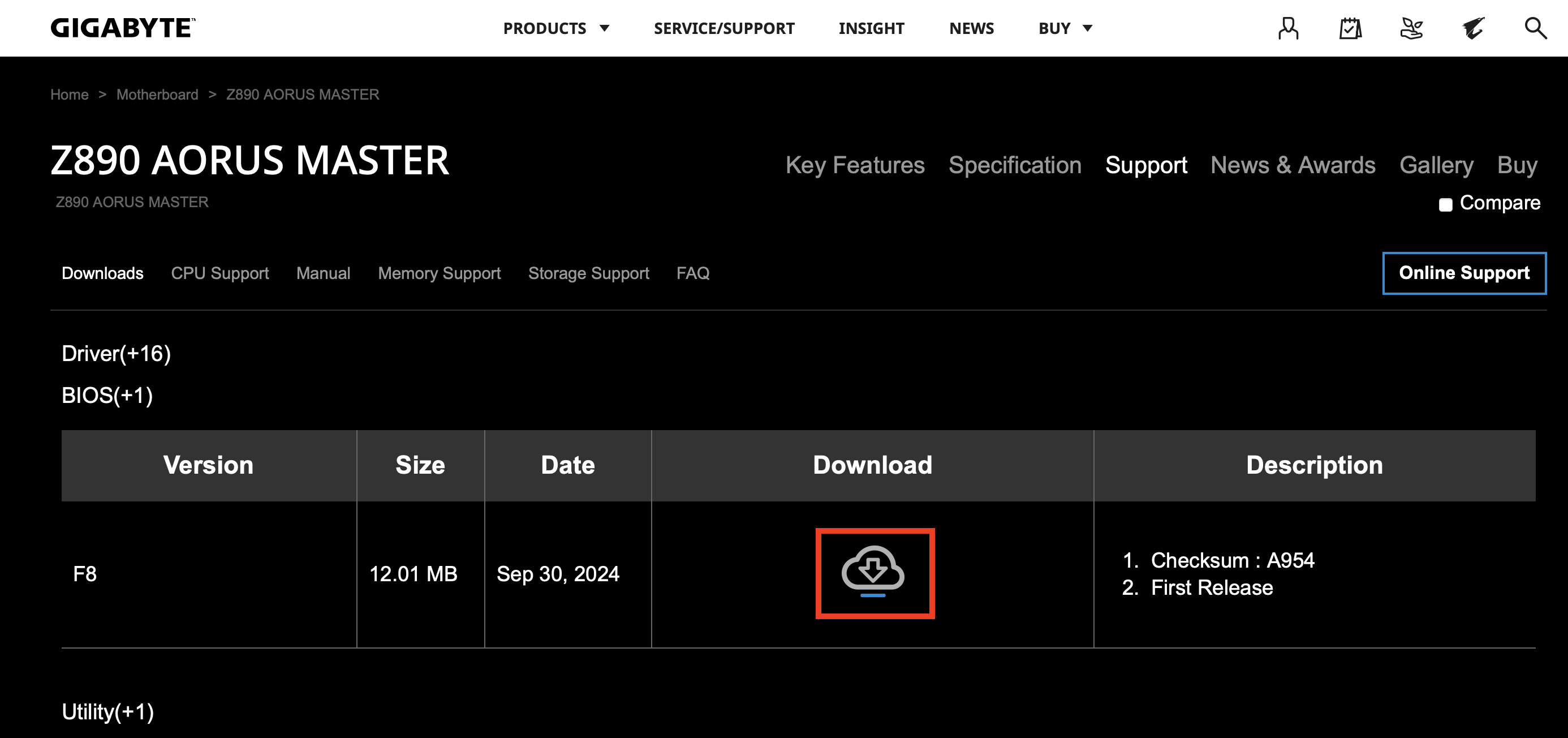The width and height of the screenshot is (1568, 738).
Task: Open the Specification page link
Action: (x=1014, y=164)
